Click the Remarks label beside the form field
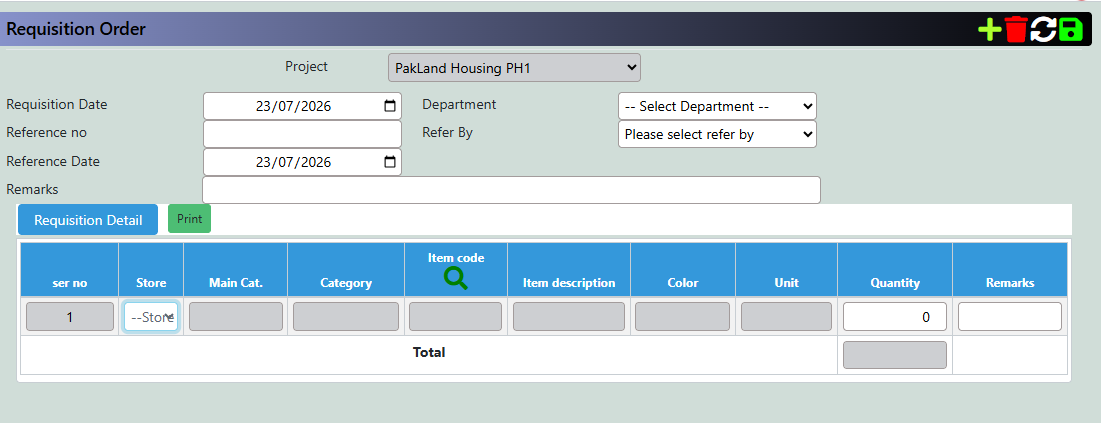1101x423 pixels. (32, 189)
